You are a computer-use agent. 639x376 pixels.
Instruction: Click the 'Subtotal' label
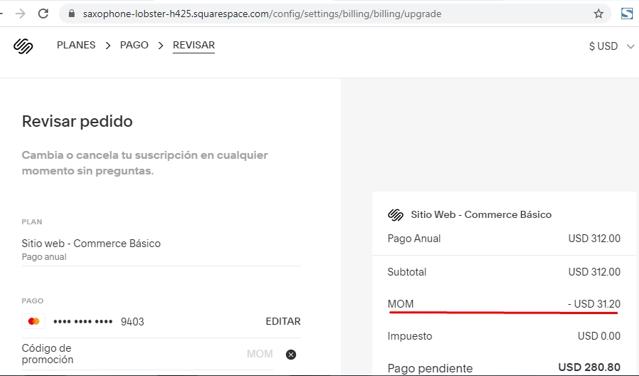(x=407, y=272)
